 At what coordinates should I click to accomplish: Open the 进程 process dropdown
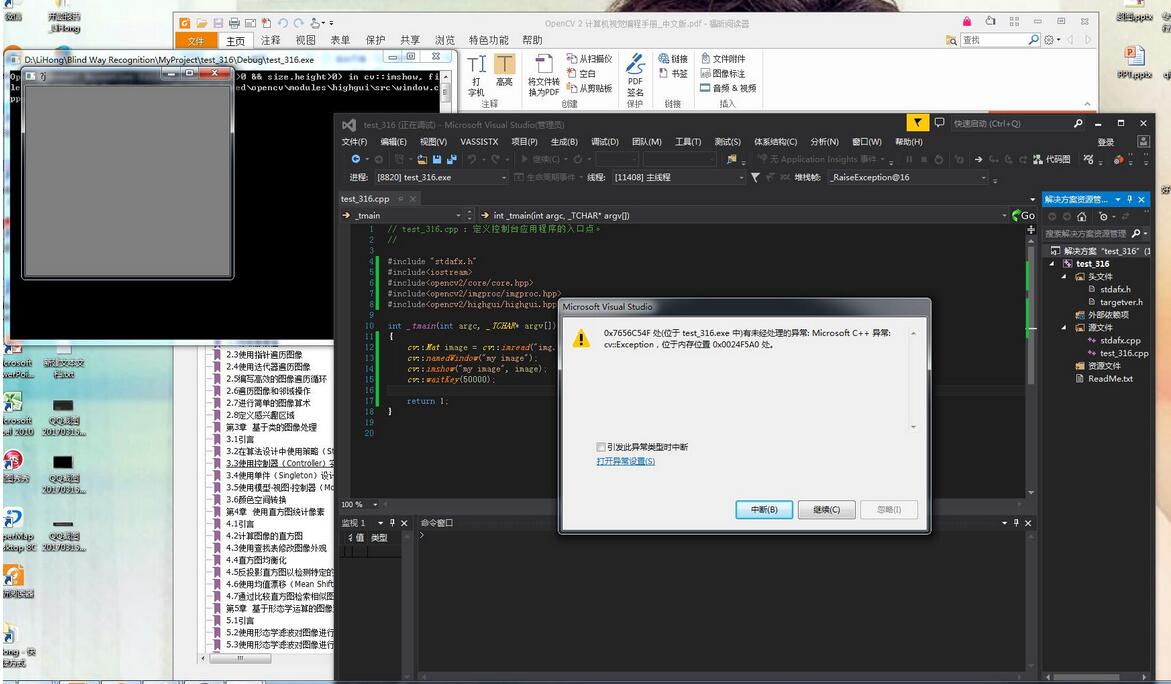(441, 177)
